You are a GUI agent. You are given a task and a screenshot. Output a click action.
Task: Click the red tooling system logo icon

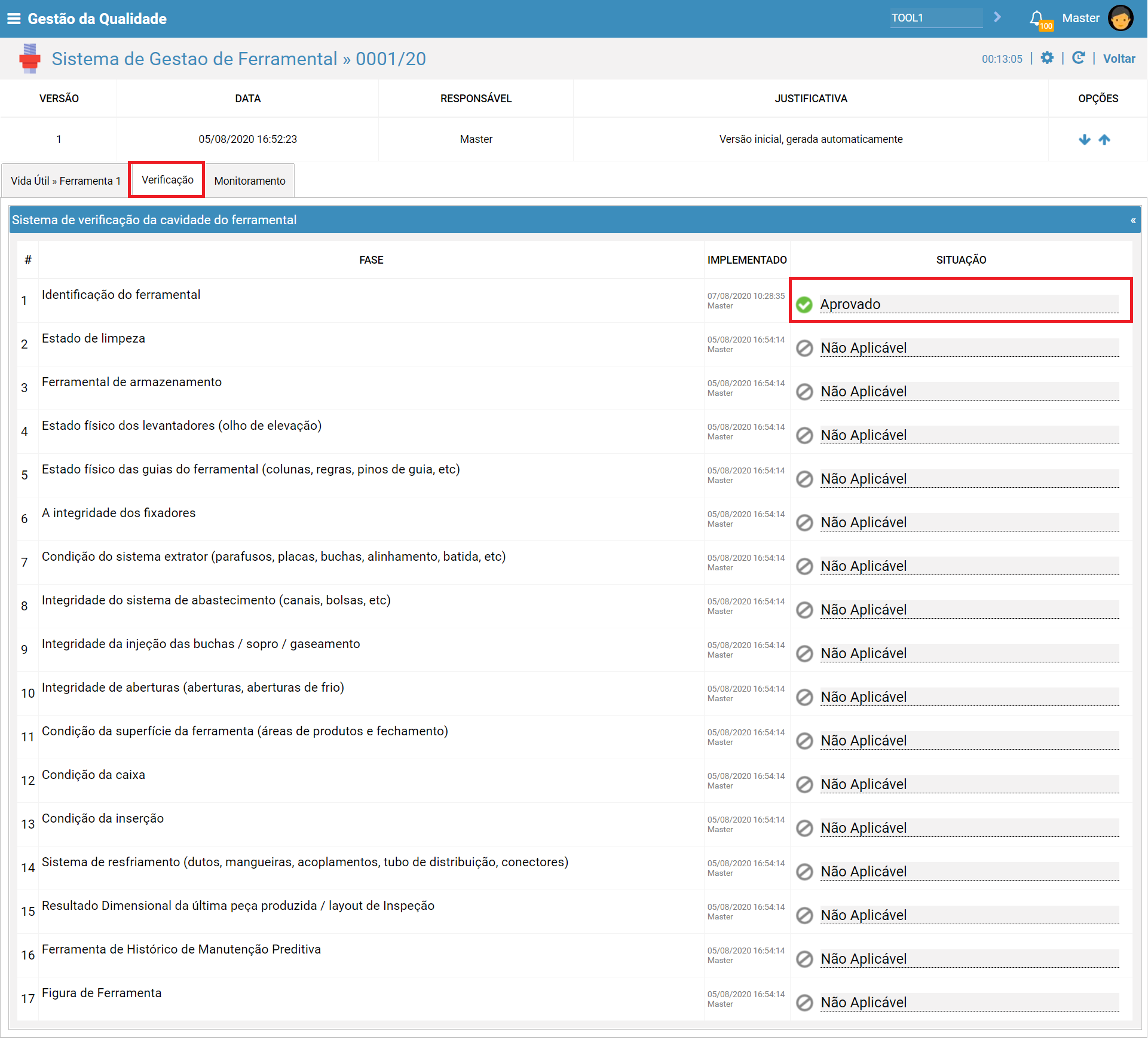(29, 59)
